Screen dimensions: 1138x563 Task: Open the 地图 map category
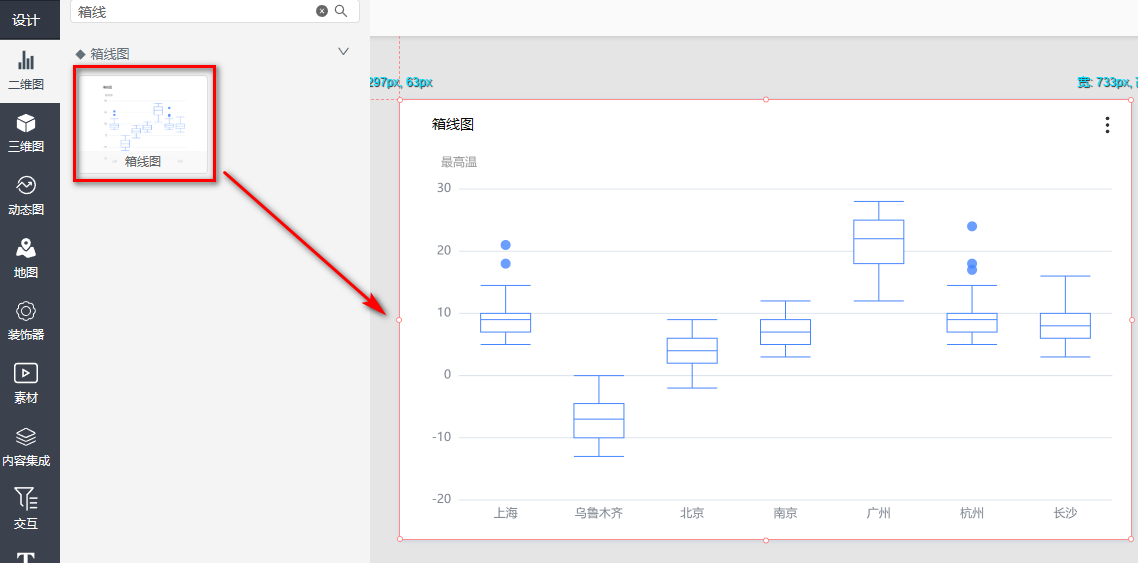pos(26,257)
